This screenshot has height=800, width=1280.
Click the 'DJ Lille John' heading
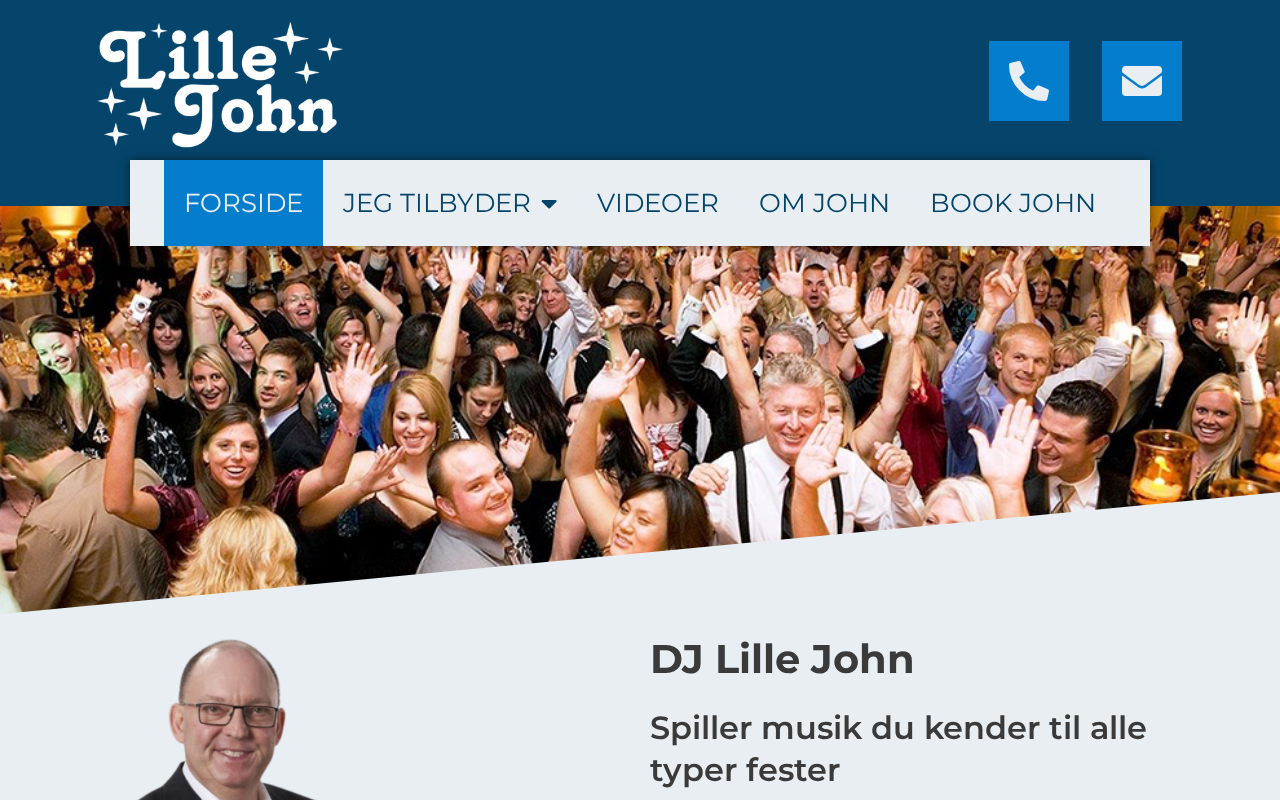pos(782,660)
